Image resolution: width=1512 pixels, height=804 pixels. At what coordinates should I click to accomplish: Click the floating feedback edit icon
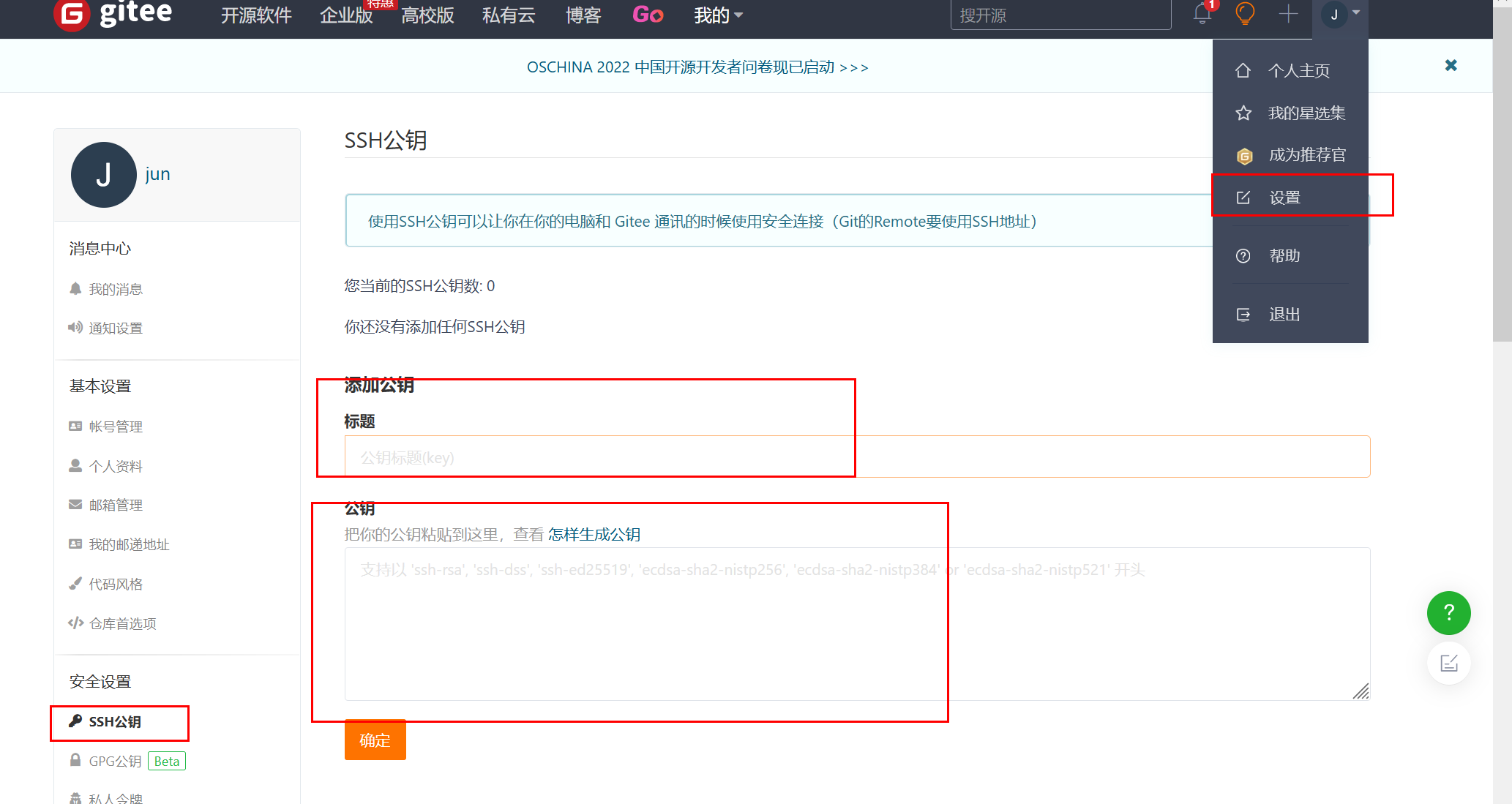(x=1449, y=663)
